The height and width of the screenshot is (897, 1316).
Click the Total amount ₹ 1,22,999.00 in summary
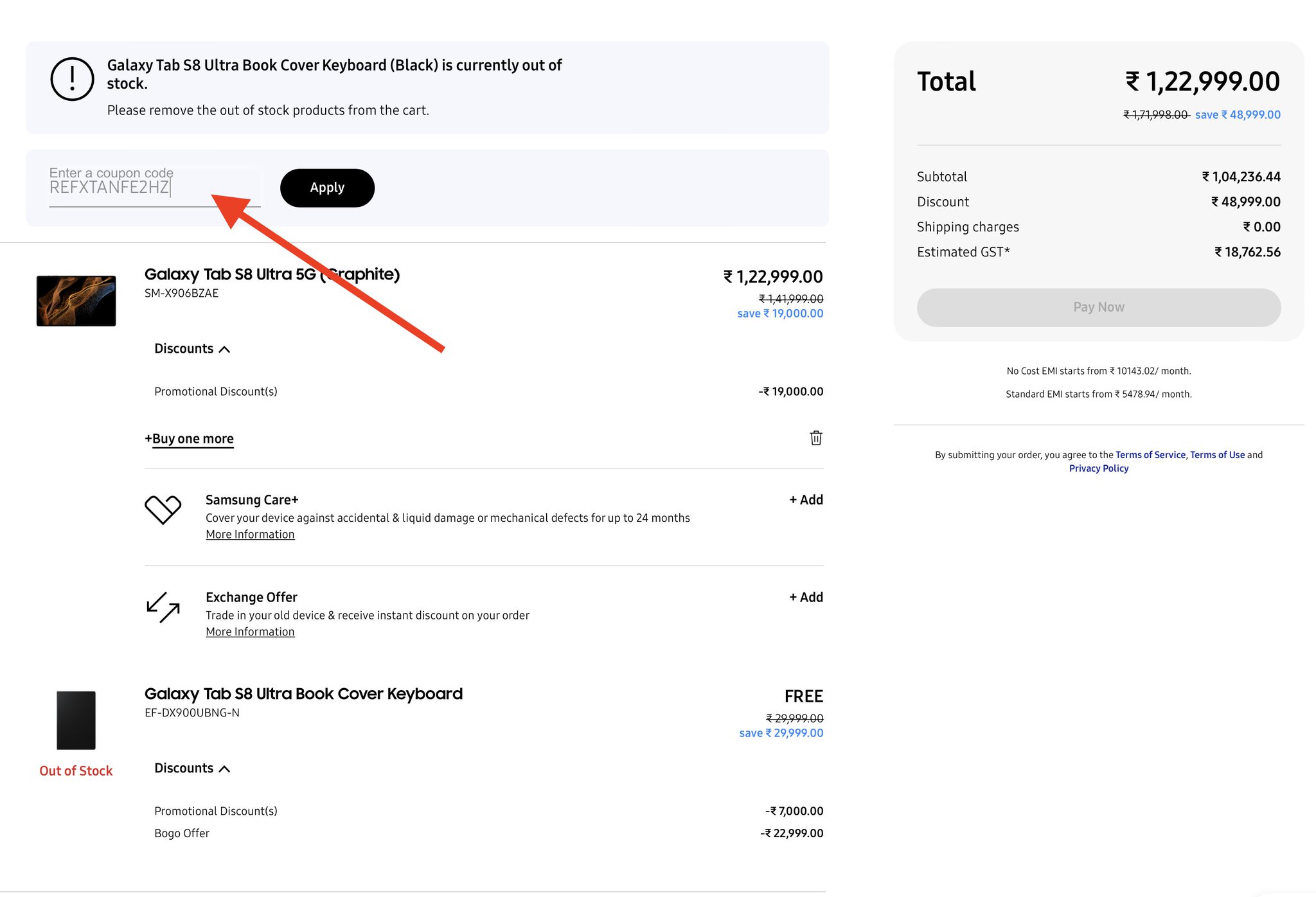(x=1202, y=82)
